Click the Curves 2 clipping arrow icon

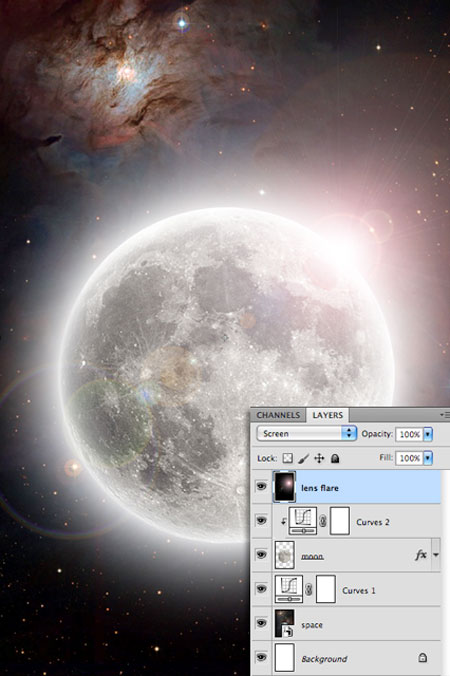pyautogui.click(x=283, y=522)
